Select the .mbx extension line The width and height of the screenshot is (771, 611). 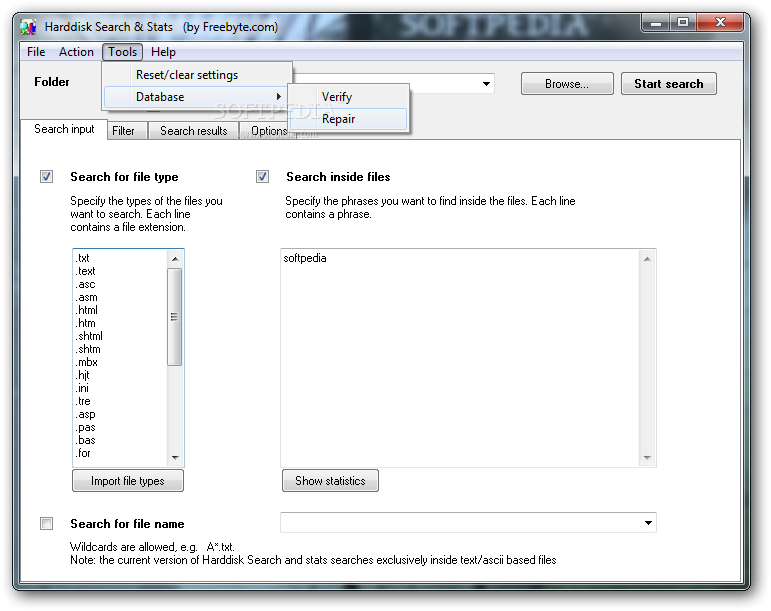pos(87,362)
